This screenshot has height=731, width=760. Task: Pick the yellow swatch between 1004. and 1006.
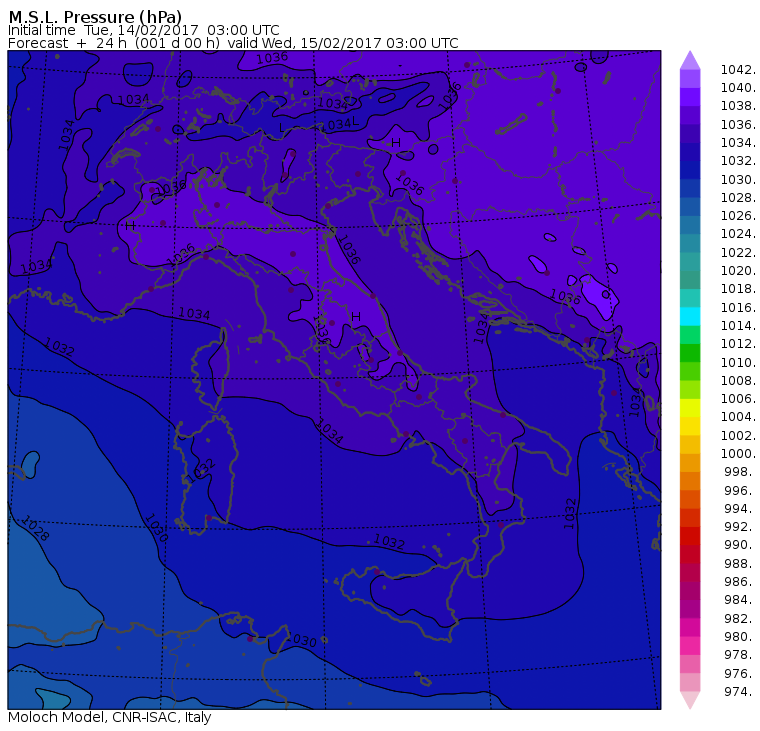click(690, 408)
